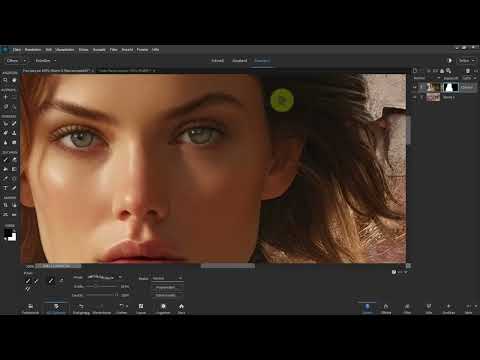Select the Move tool in the toolbox
Image resolution: width=480 pixels, height=360 pixels.
tap(5, 97)
